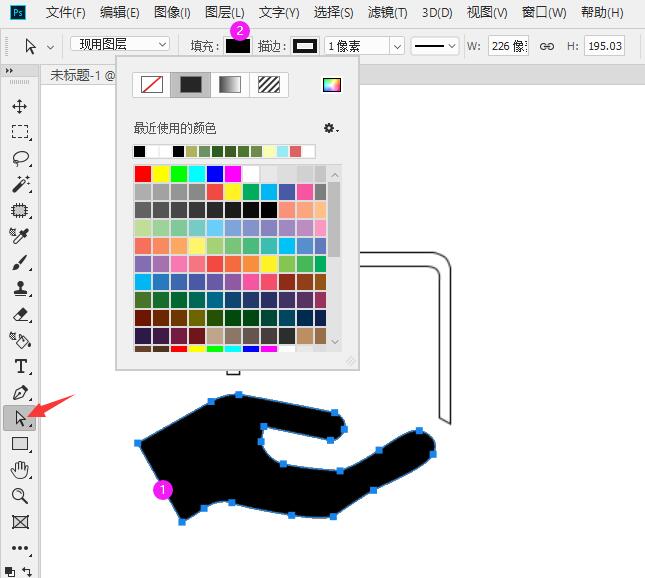Select the Eyedropper tool
This screenshot has width=645, height=578.
click(19, 235)
